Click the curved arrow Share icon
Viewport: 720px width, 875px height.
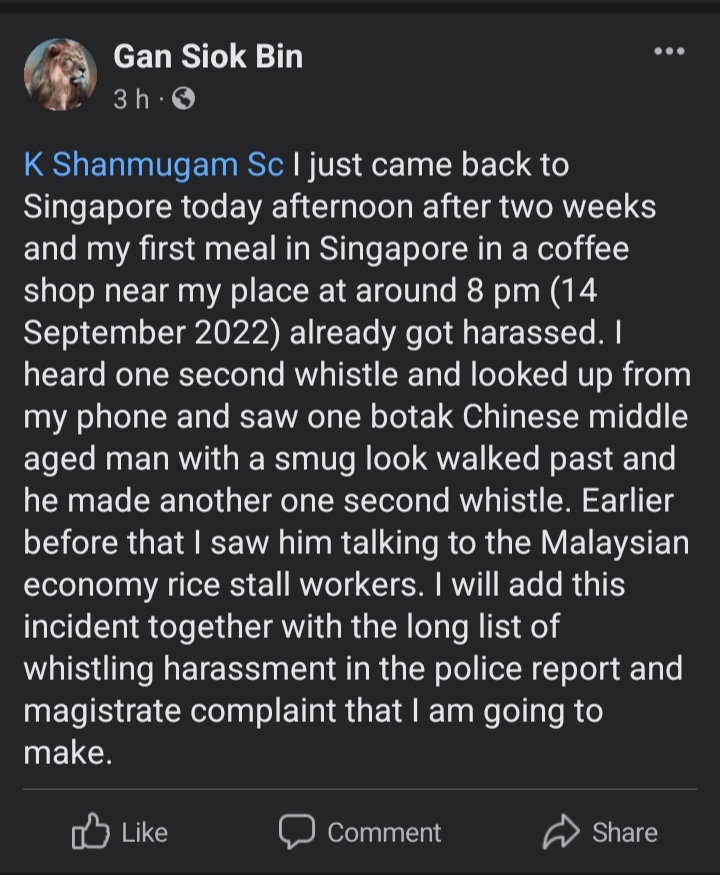(561, 832)
